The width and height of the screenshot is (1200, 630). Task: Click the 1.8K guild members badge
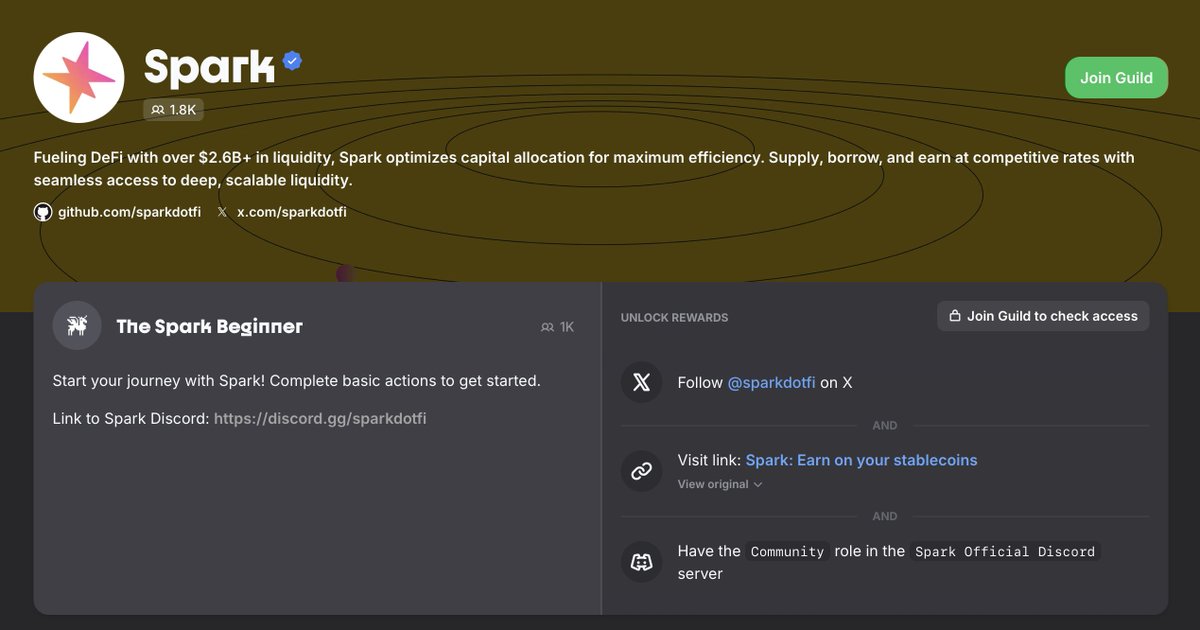(x=174, y=110)
